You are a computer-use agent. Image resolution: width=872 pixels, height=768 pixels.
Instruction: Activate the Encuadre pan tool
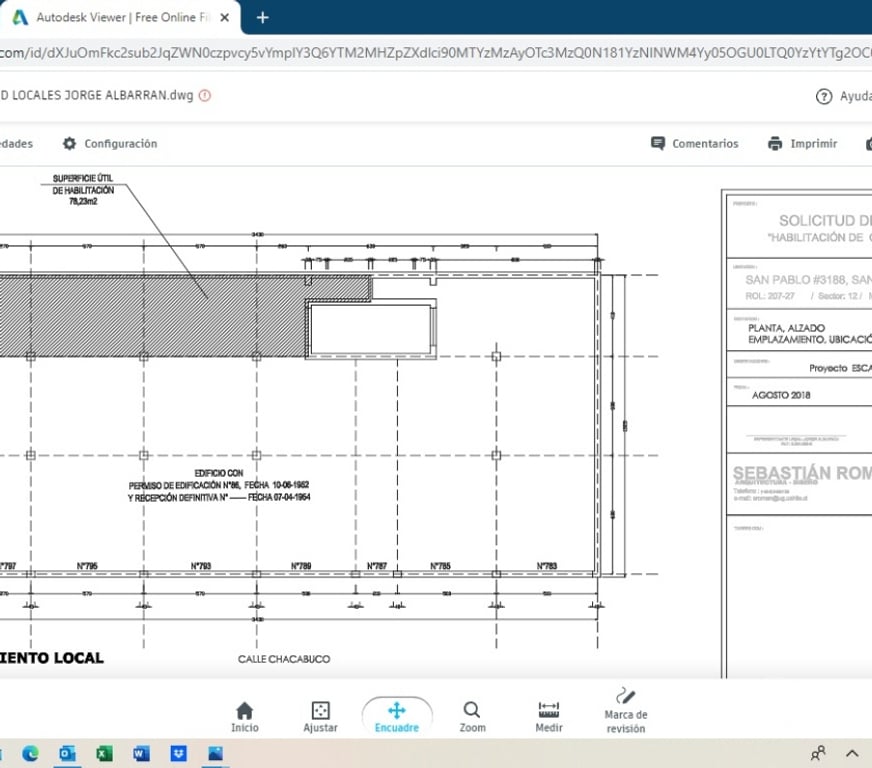pos(396,716)
